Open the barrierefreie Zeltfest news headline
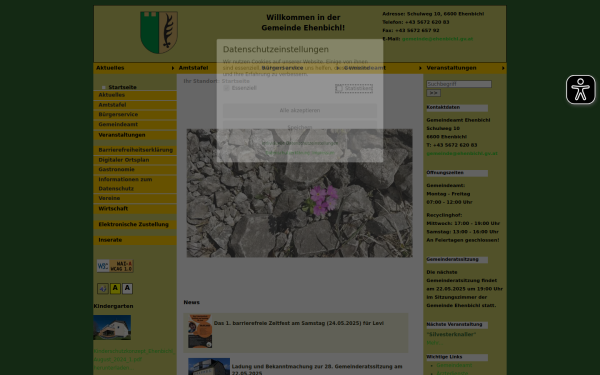This screenshot has width=600, height=375. tap(298, 323)
